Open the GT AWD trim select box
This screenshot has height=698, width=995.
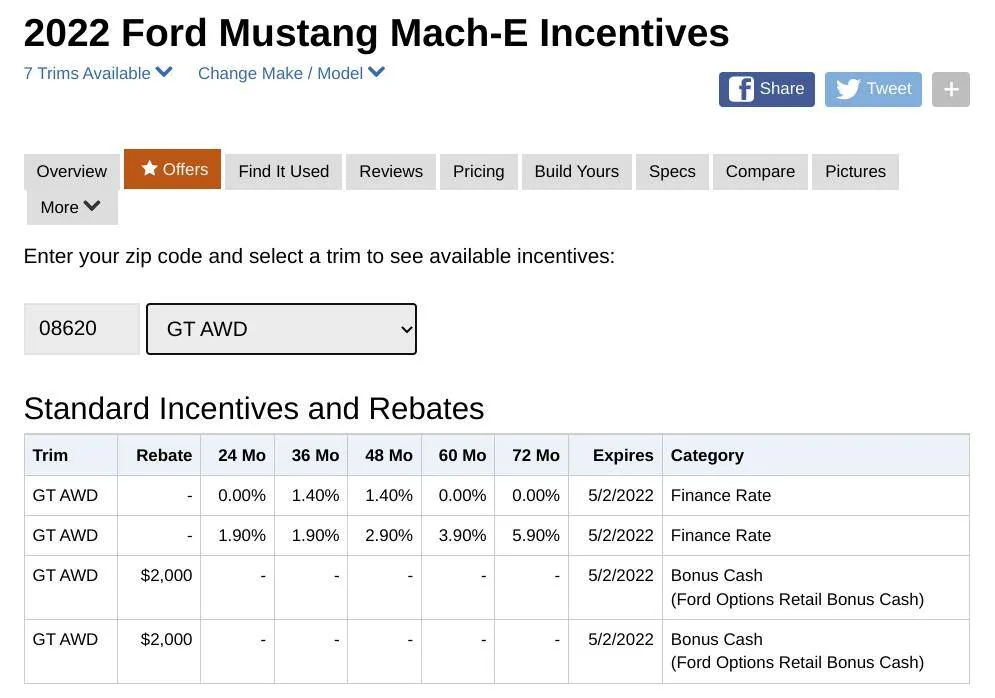[x=281, y=329]
